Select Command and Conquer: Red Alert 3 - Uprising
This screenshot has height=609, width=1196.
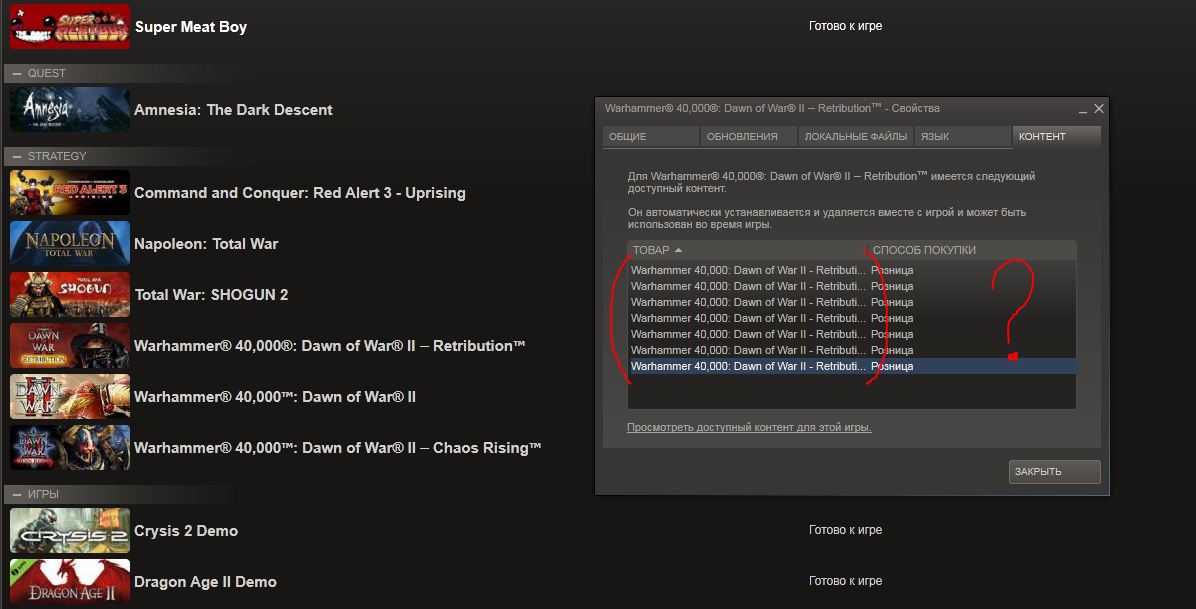tap(300, 193)
